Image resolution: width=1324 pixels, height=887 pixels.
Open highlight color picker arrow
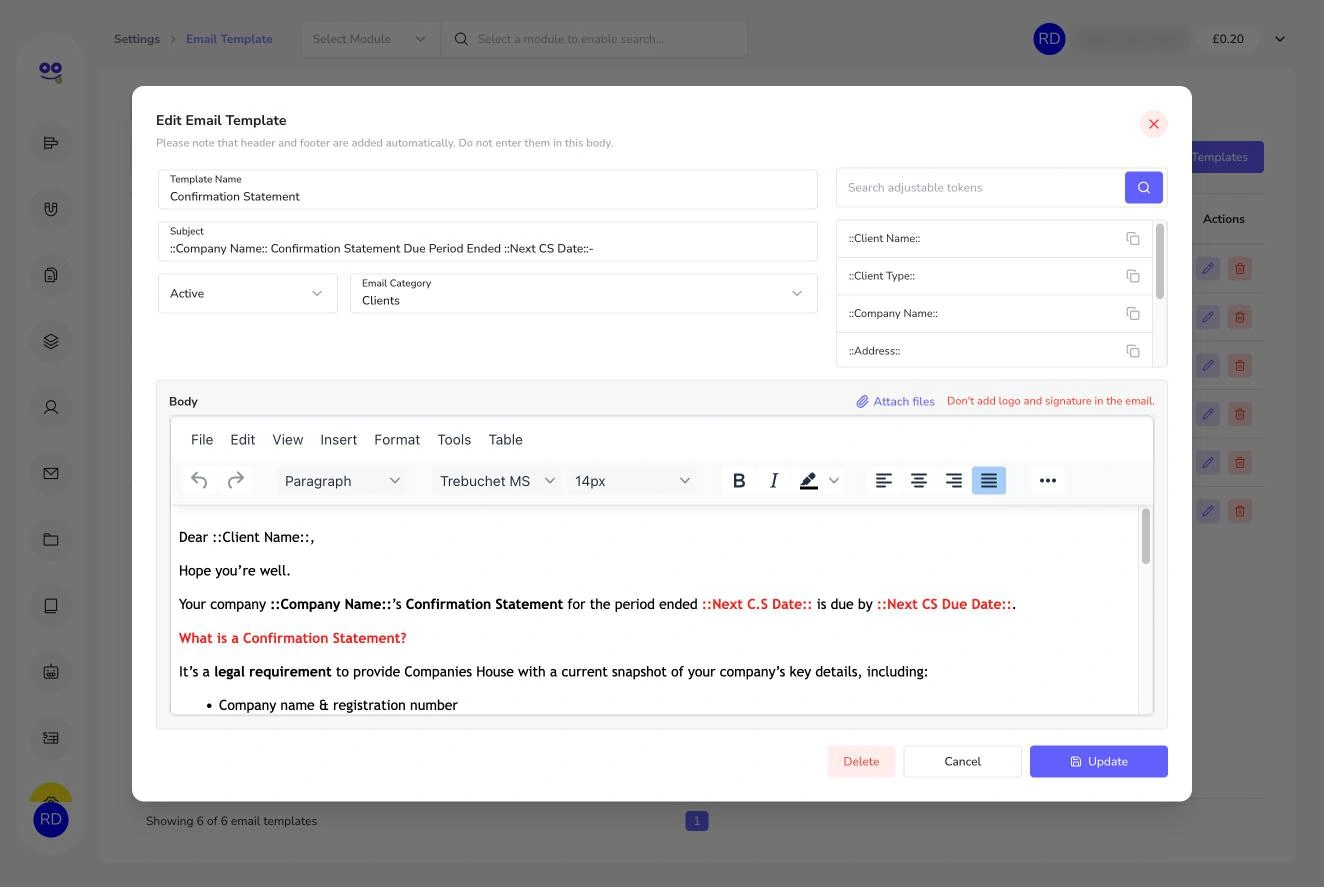(x=834, y=481)
